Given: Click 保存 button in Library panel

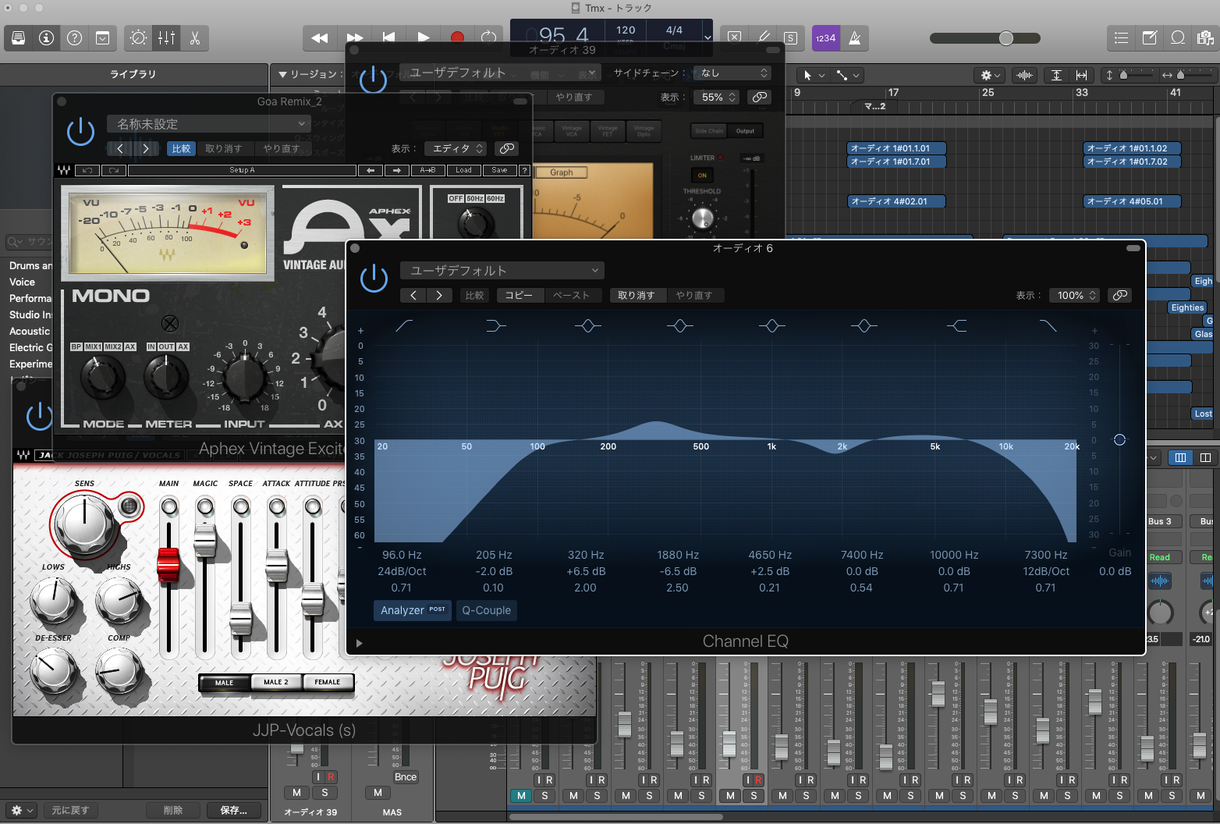Looking at the screenshot, I should (234, 810).
